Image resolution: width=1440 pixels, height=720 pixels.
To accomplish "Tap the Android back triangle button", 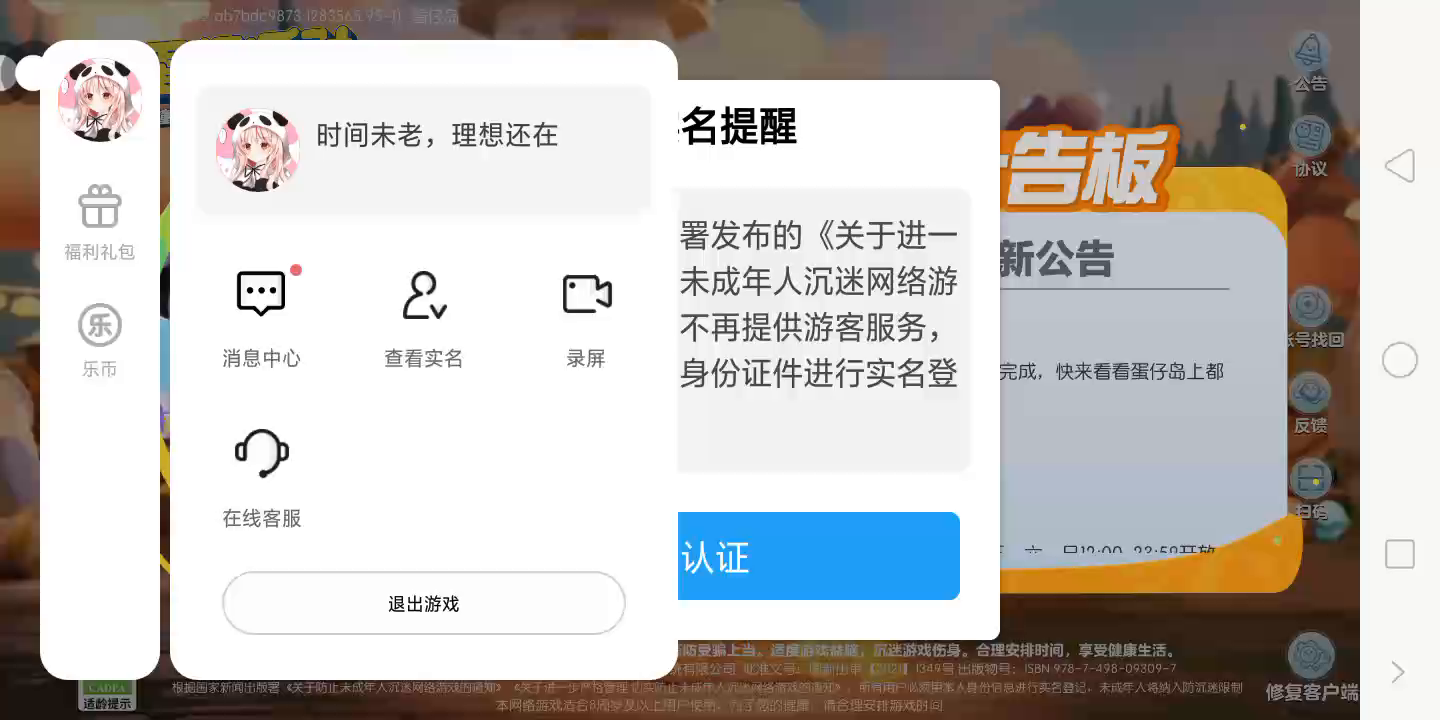I will click(1400, 166).
